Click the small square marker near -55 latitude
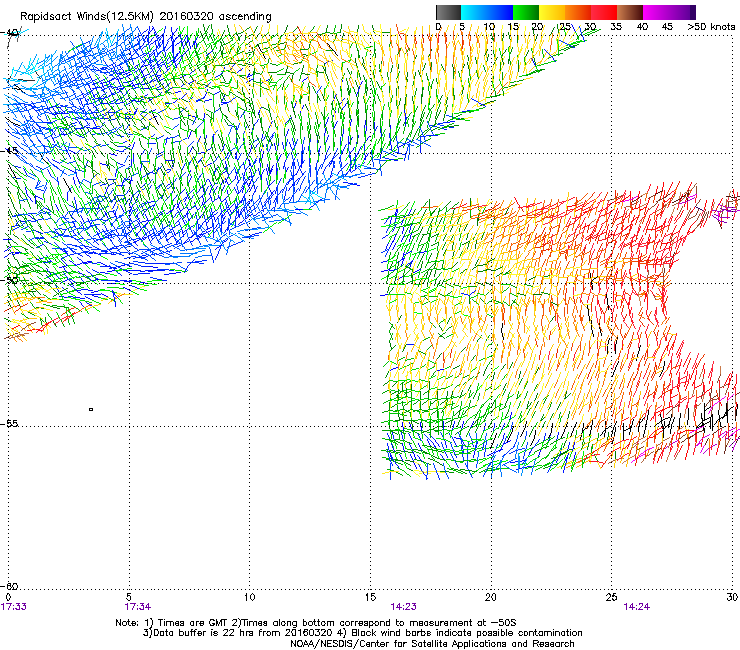This screenshot has width=740, height=650. 91,409
